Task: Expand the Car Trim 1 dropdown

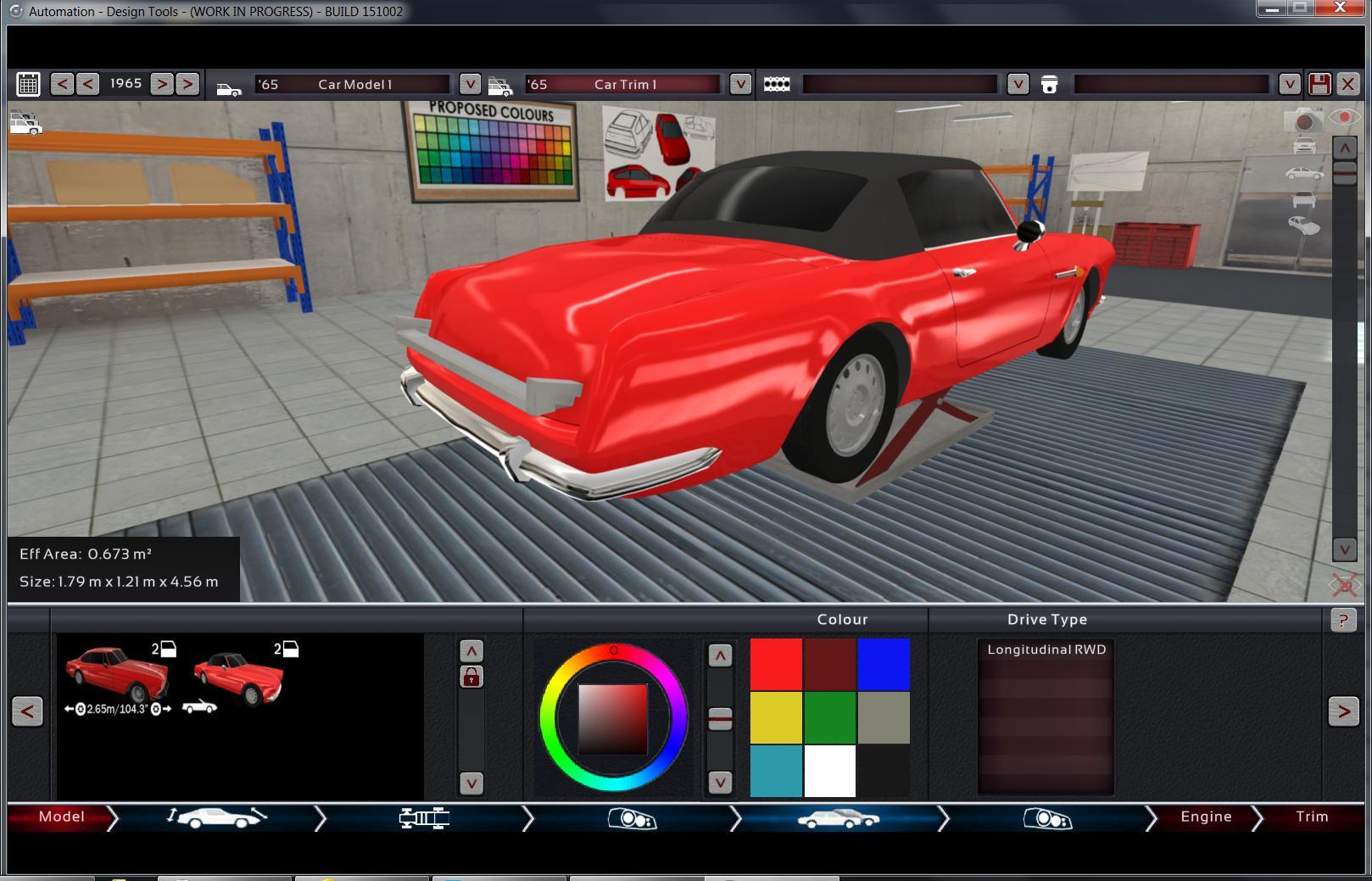Action: click(740, 84)
